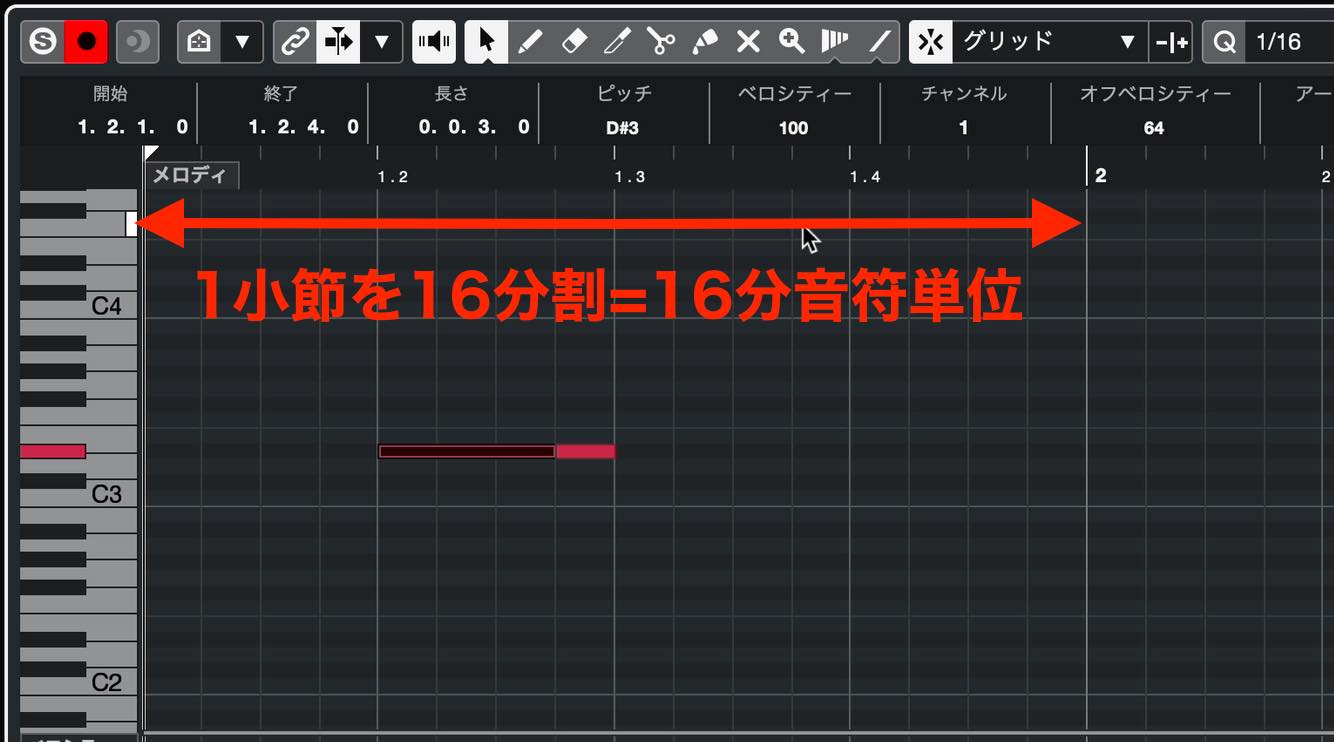The image size is (1334, 742).
Task: Toggle the Solo Editor button
Action: (x=43, y=42)
